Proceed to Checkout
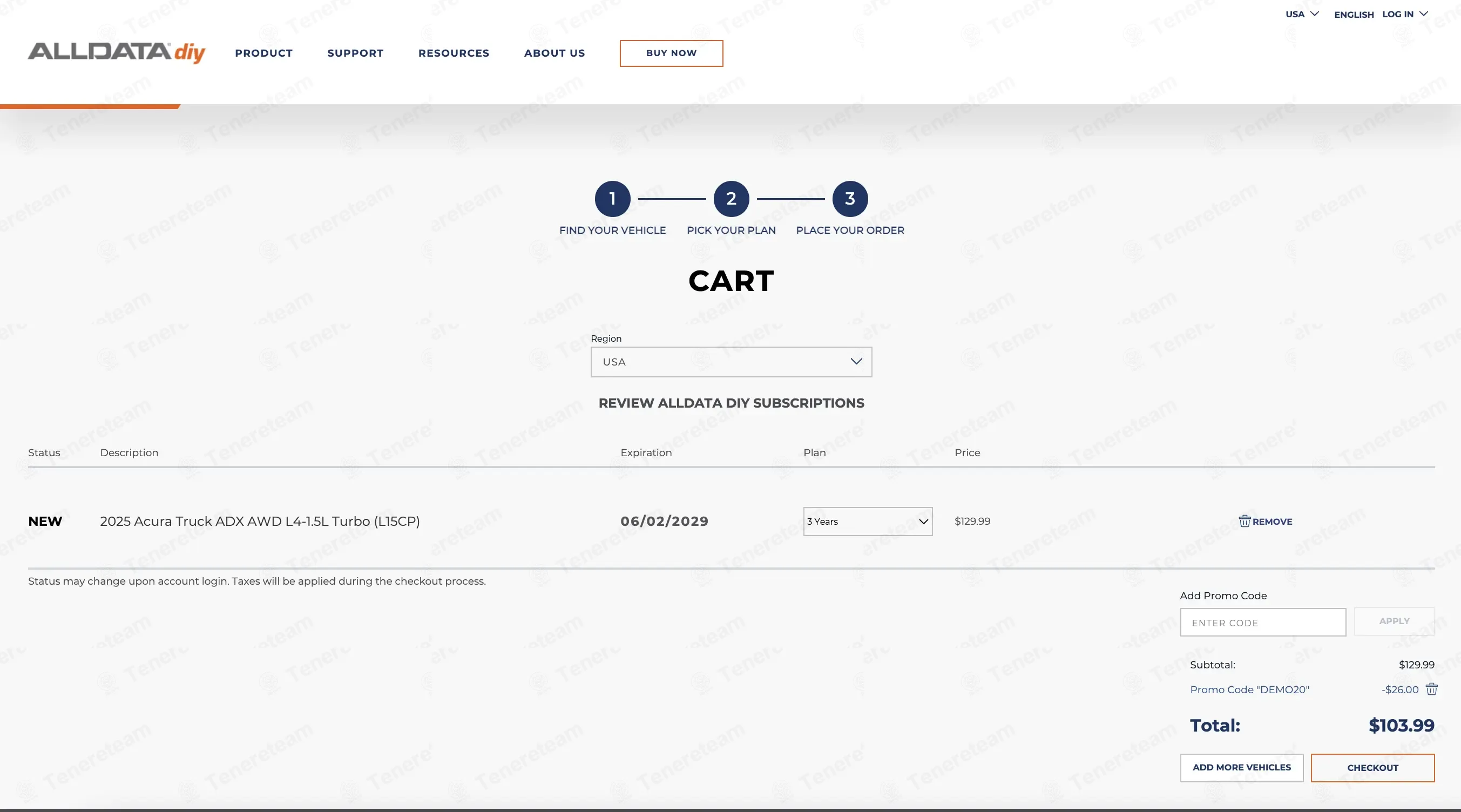This screenshot has height=812, width=1461. (1372, 768)
